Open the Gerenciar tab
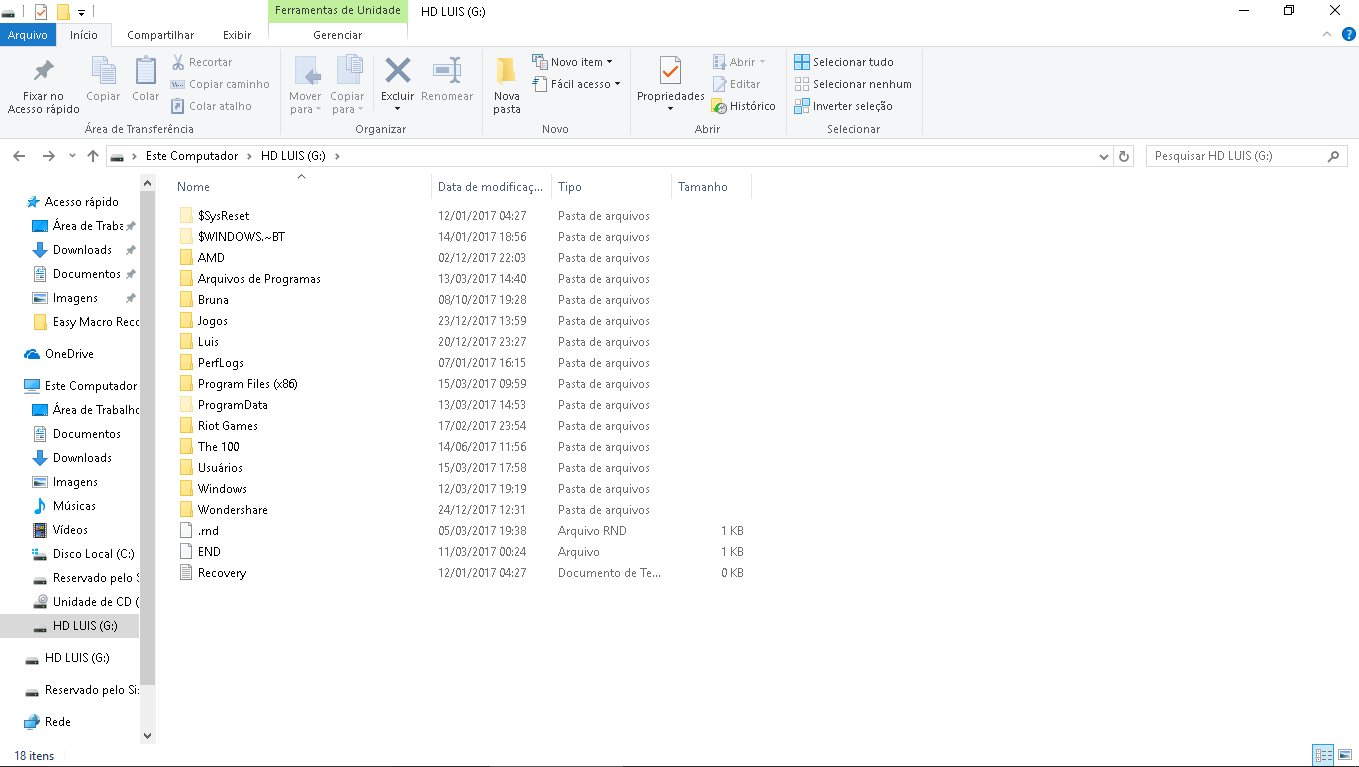 click(338, 35)
